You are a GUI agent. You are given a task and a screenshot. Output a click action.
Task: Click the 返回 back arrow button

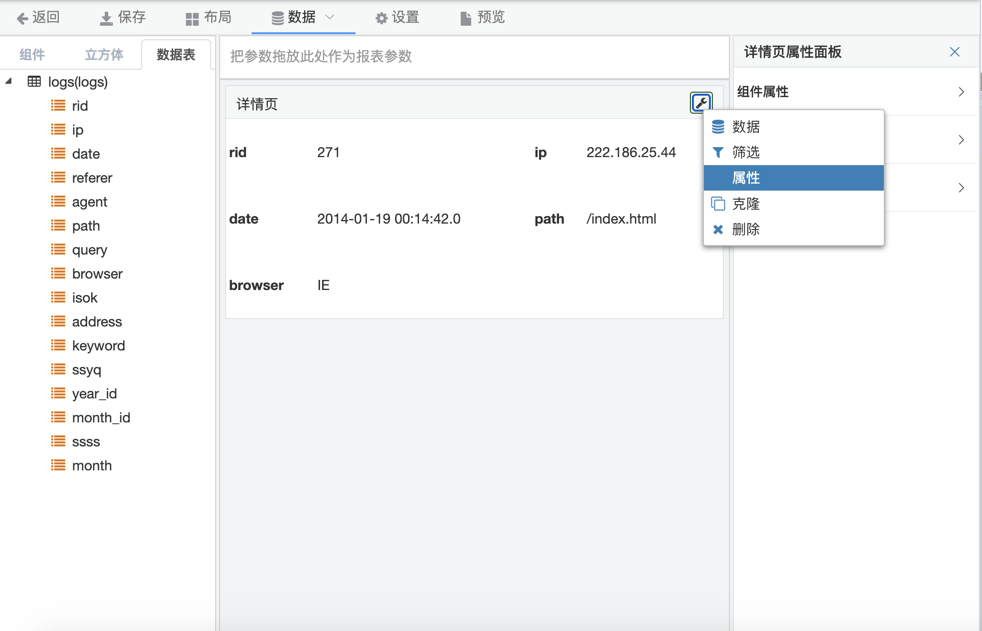tap(38, 18)
